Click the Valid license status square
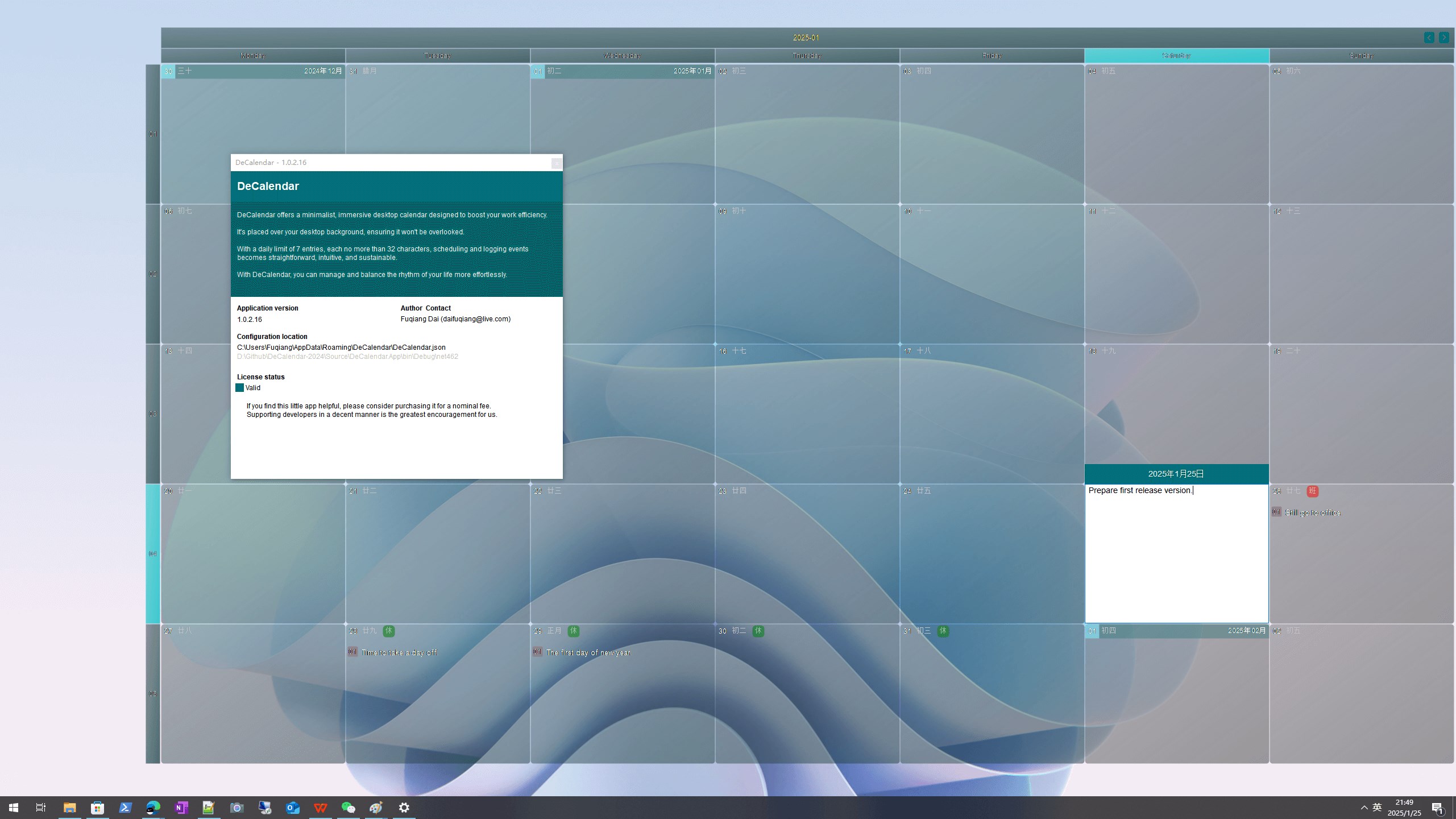The width and height of the screenshot is (1456, 819). 239,388
